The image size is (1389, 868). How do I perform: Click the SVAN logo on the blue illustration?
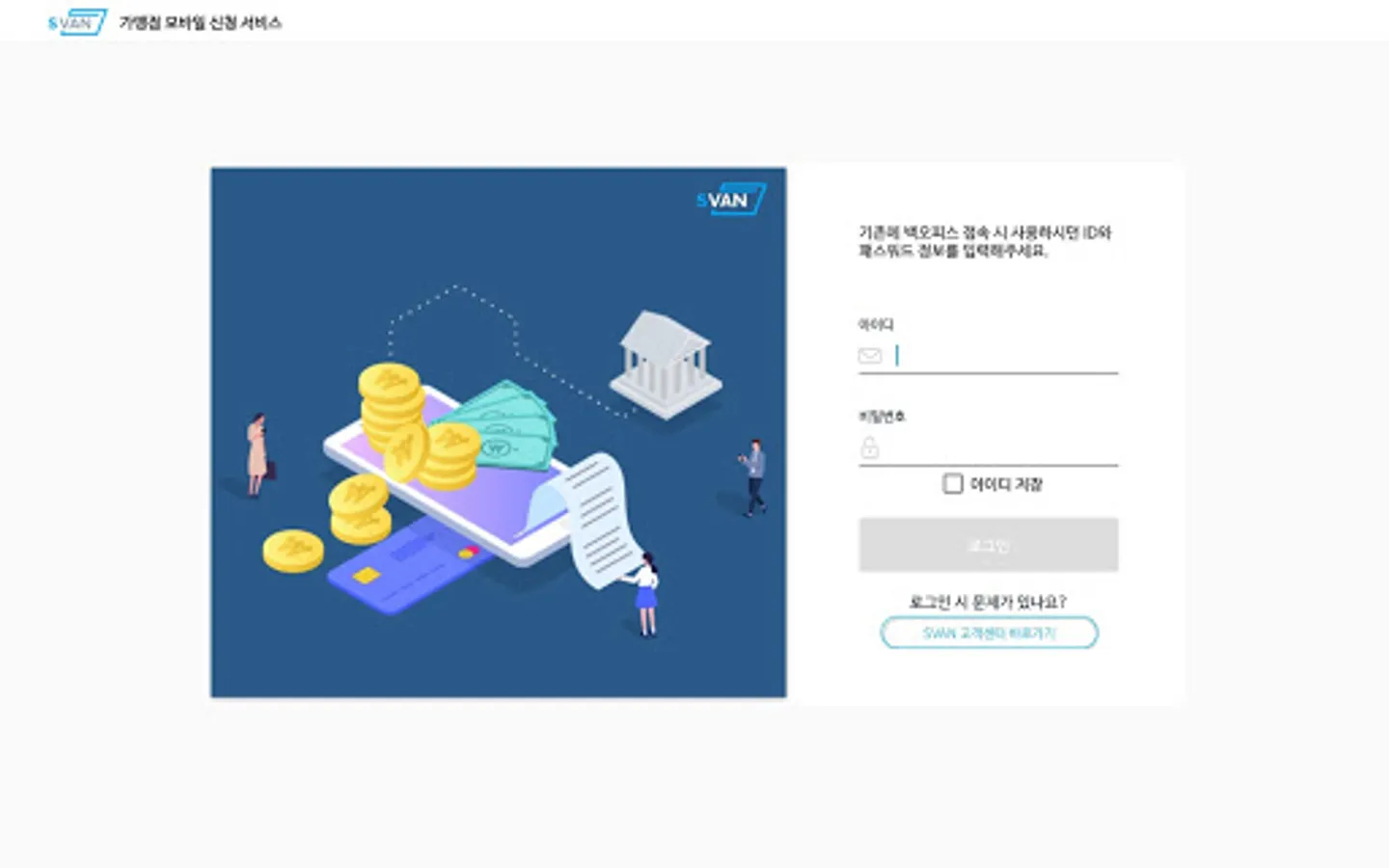731,200
